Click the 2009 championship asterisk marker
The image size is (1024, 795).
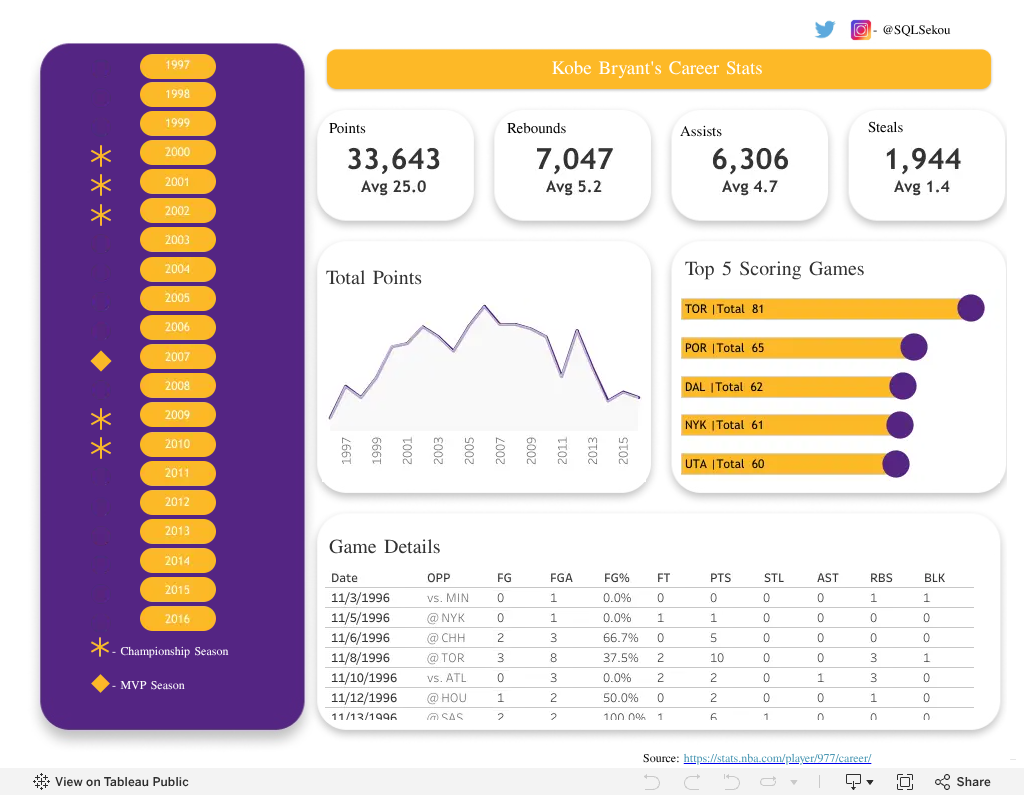[101, 418]
